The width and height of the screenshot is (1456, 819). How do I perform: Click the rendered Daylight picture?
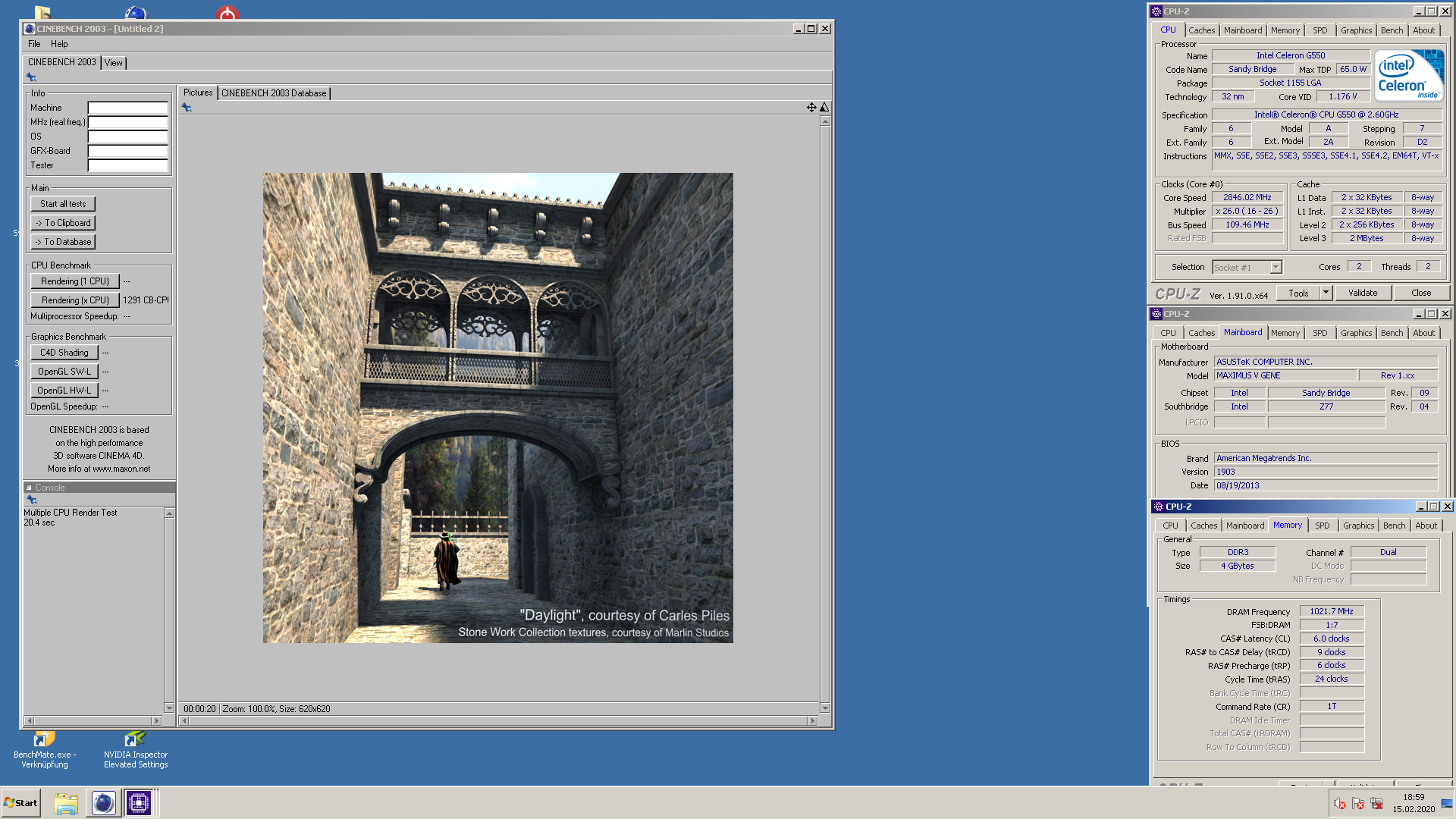click(497, 408)
